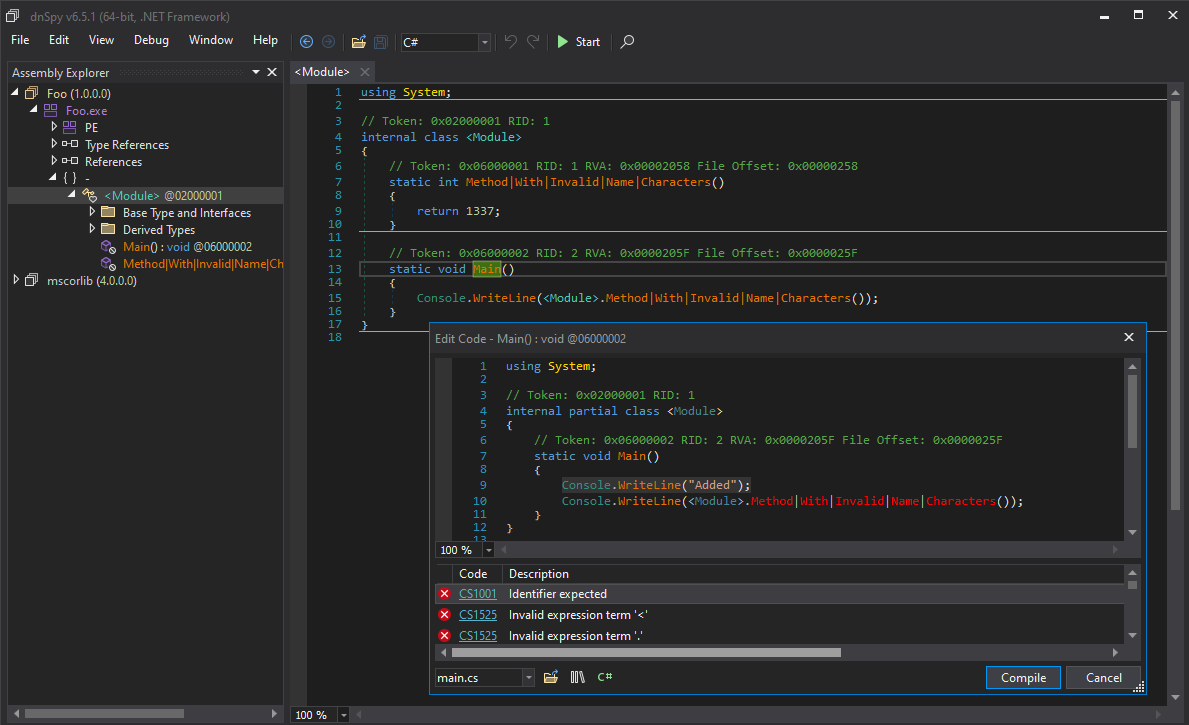Image resolution: width=1189 pixels, height=725 pixels.
Task: Click the green C# icon in Edit Code dialog
Action: pyautogui.click(x=605, y=678)
